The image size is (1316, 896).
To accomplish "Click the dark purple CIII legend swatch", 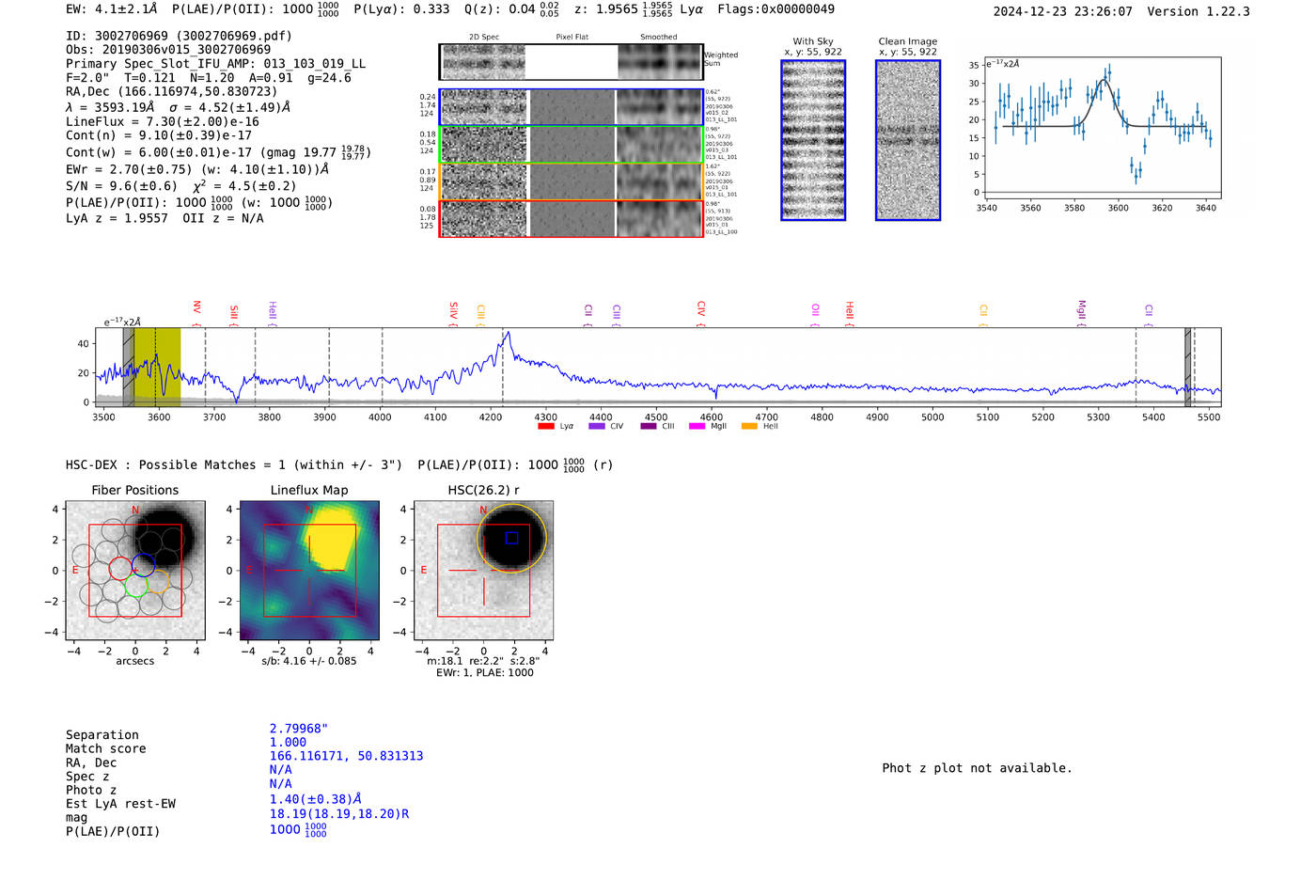I will point(648,426).
